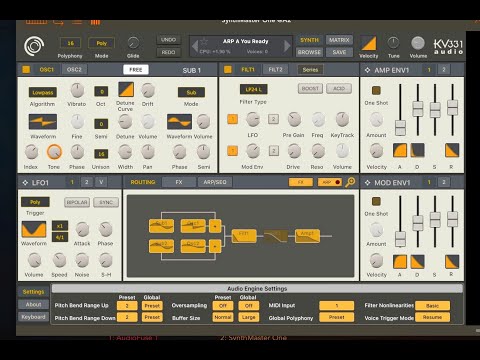
Task: Favorite the preset with star icon
Action: pos(204,41)
